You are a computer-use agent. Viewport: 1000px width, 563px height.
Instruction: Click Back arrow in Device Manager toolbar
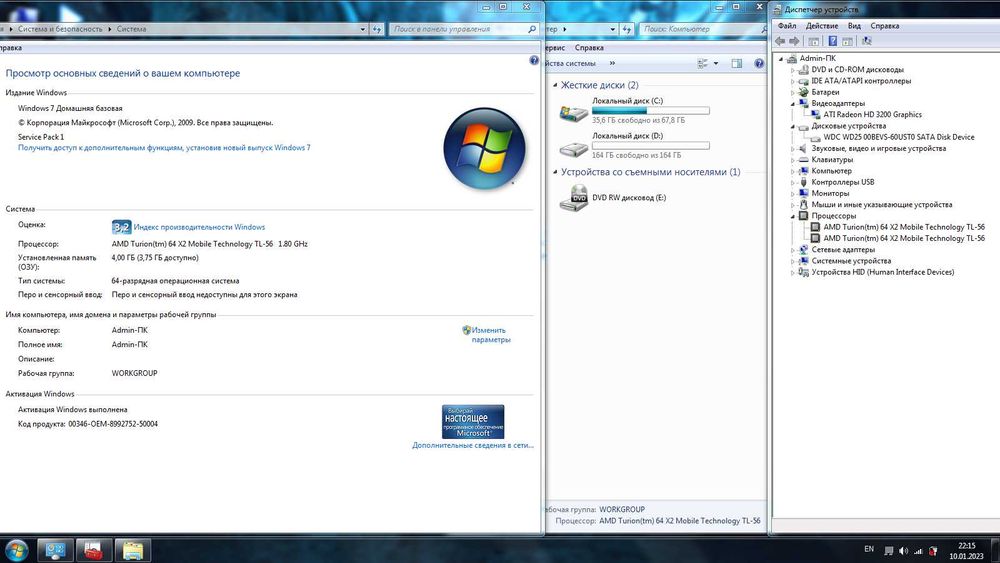coord(780,41)
